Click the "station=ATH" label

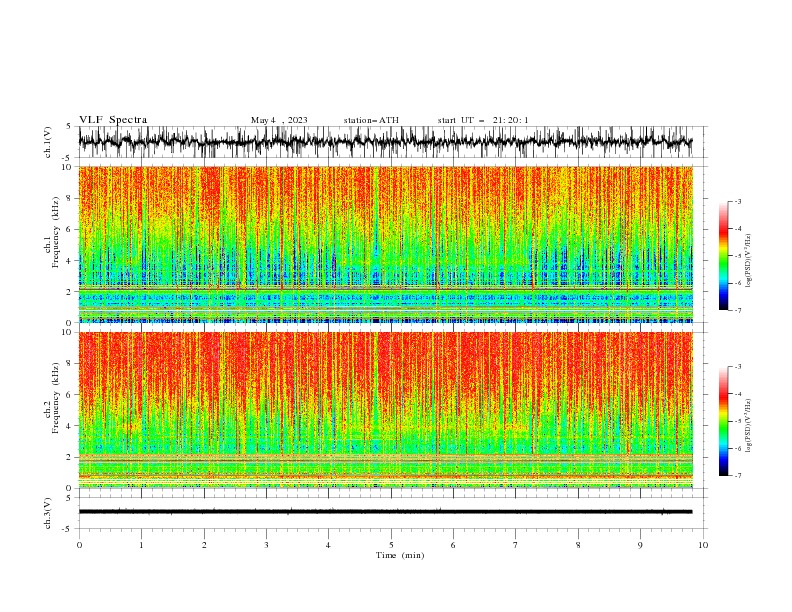[371, 120]
